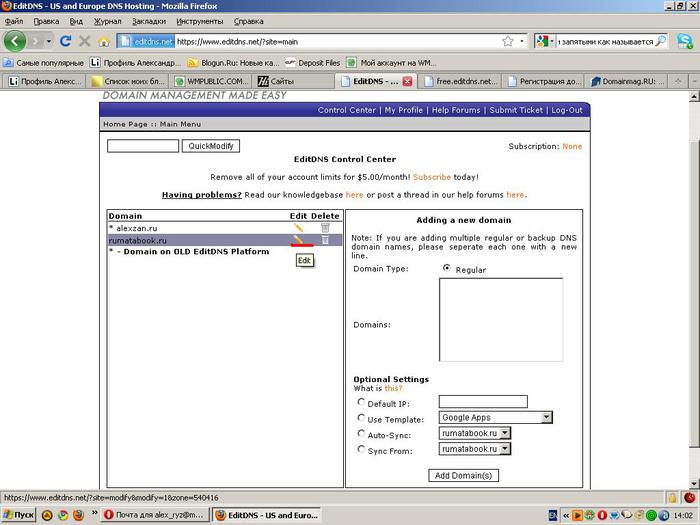Click the QuickModify text input field
Image resolution: width=700 pixels, height=525 pixels.
[143, 146]
